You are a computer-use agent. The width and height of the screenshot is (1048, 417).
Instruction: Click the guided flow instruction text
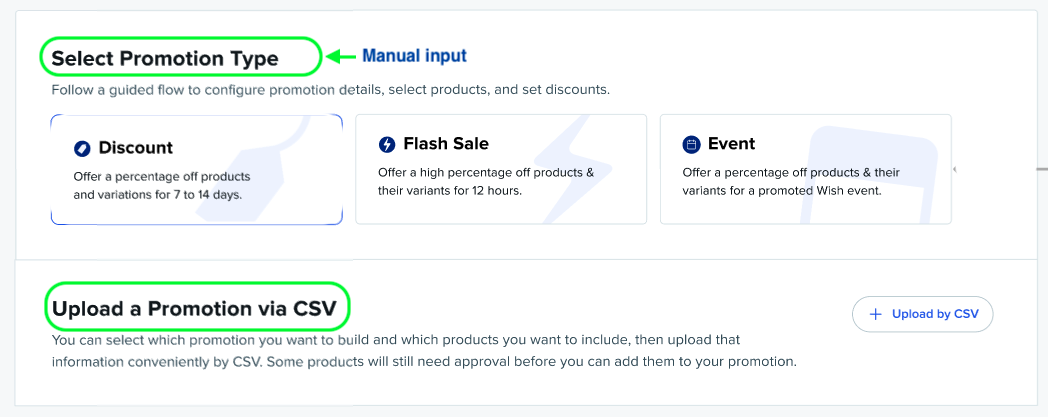[330, 90]
